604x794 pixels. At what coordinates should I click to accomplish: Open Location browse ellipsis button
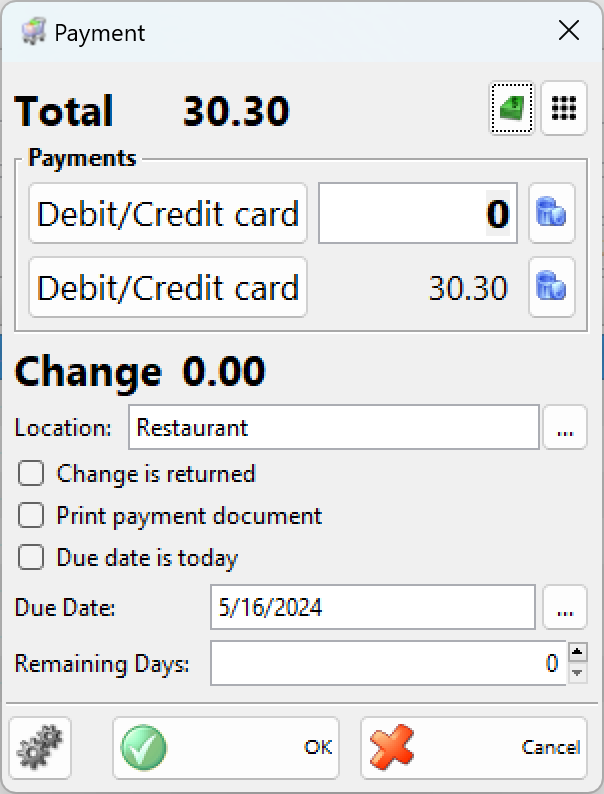coord(565,428)
